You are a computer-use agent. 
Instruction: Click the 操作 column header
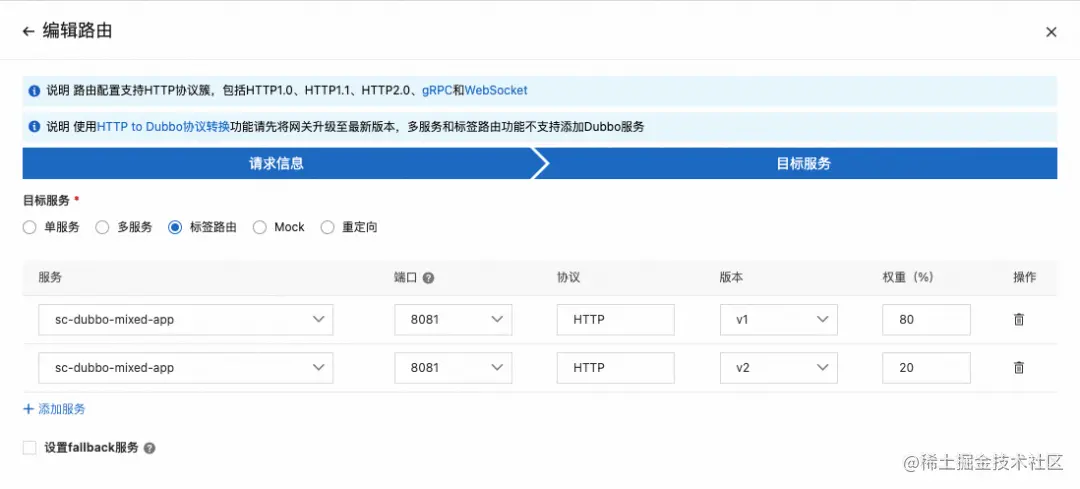[x=1024, y=278]
